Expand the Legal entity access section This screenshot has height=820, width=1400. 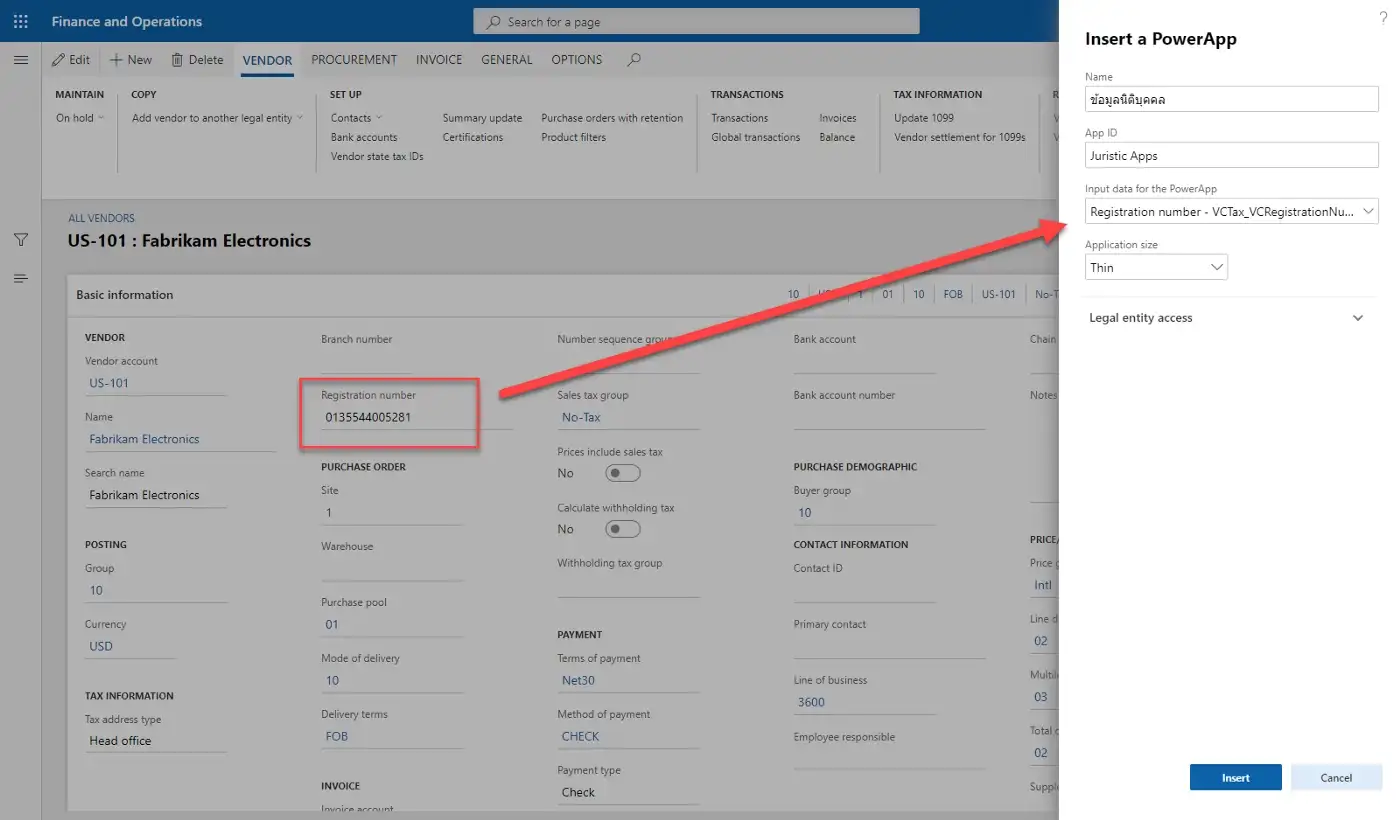(1226, 318)
